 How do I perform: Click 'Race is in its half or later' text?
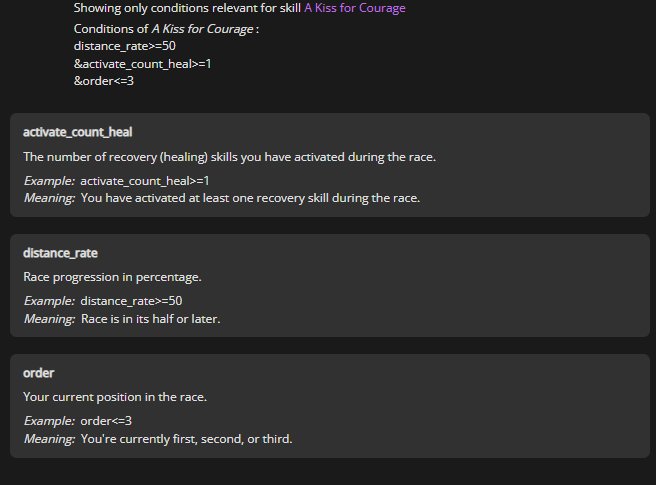[151, 319]
